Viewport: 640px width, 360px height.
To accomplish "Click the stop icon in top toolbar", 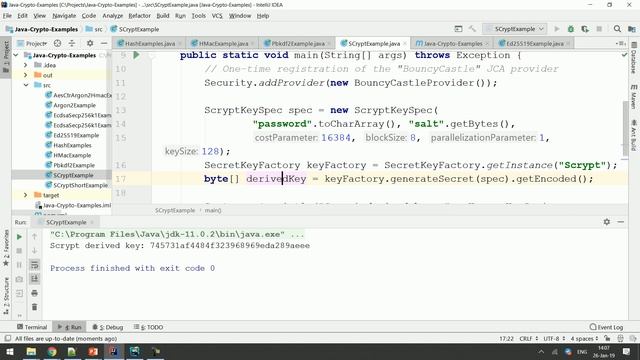I will [x=599, y=29].
